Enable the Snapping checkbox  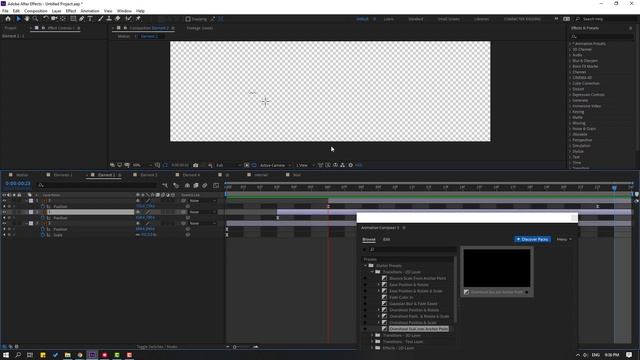(188, 19)
